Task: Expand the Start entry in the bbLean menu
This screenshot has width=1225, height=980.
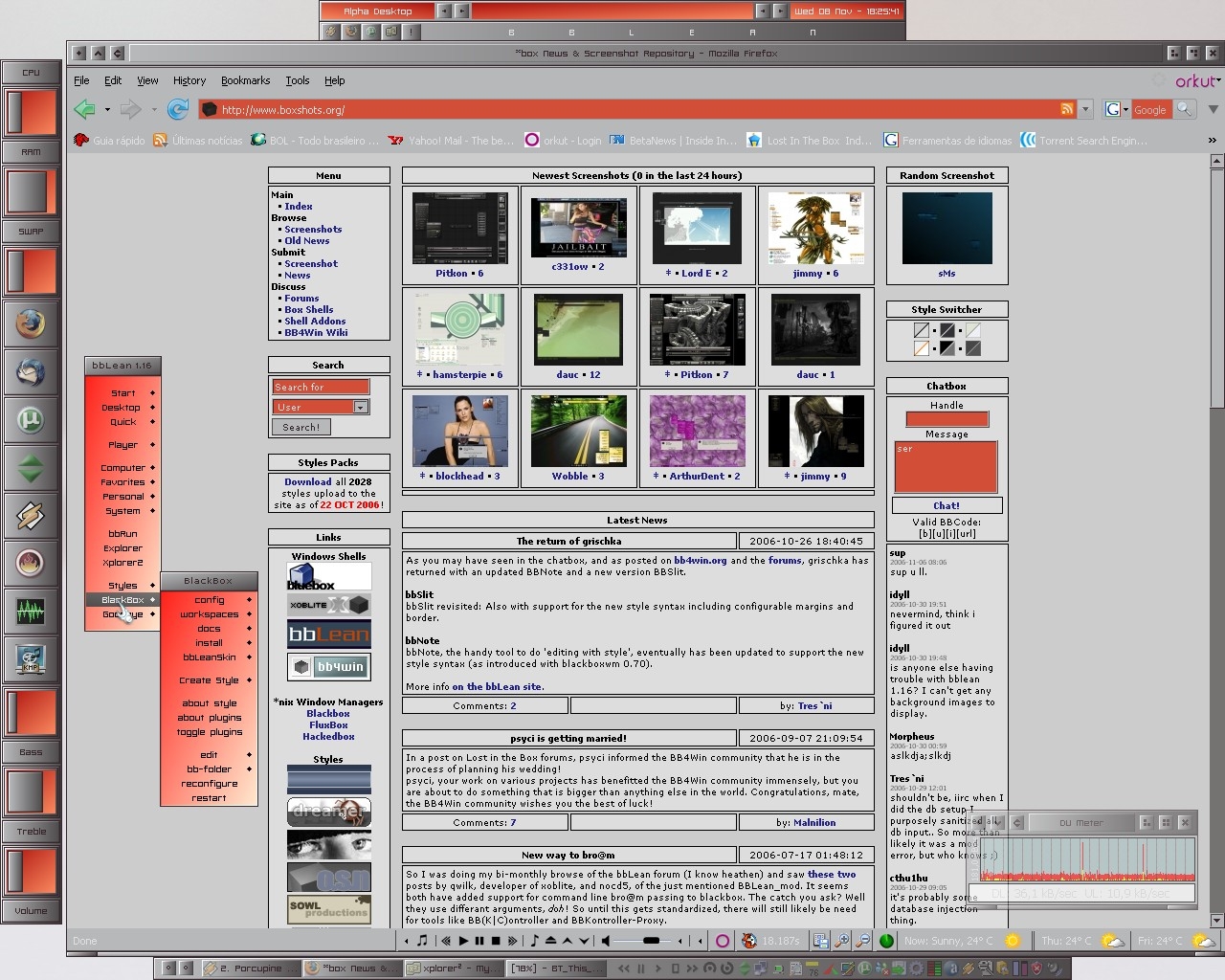Action: pyautogui.click(x=122, y=393)
